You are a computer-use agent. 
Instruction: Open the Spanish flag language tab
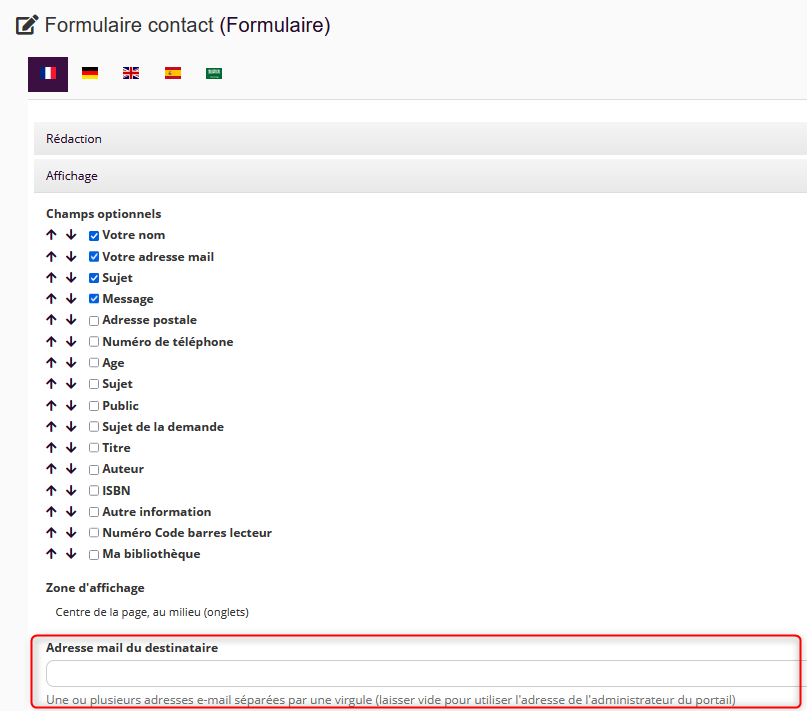(173, 74)
